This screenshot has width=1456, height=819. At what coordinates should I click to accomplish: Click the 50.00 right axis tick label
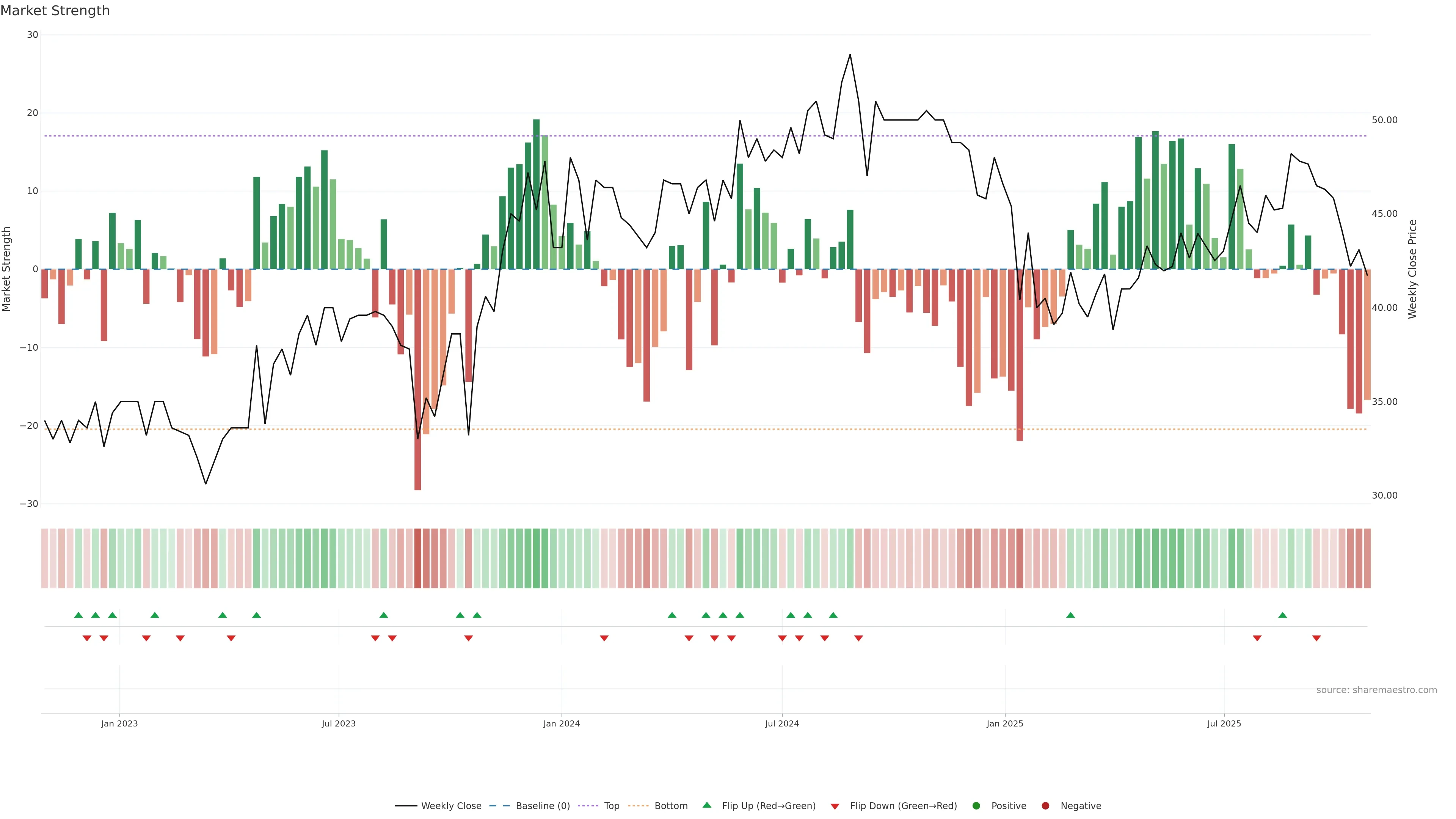(1384, 120)
